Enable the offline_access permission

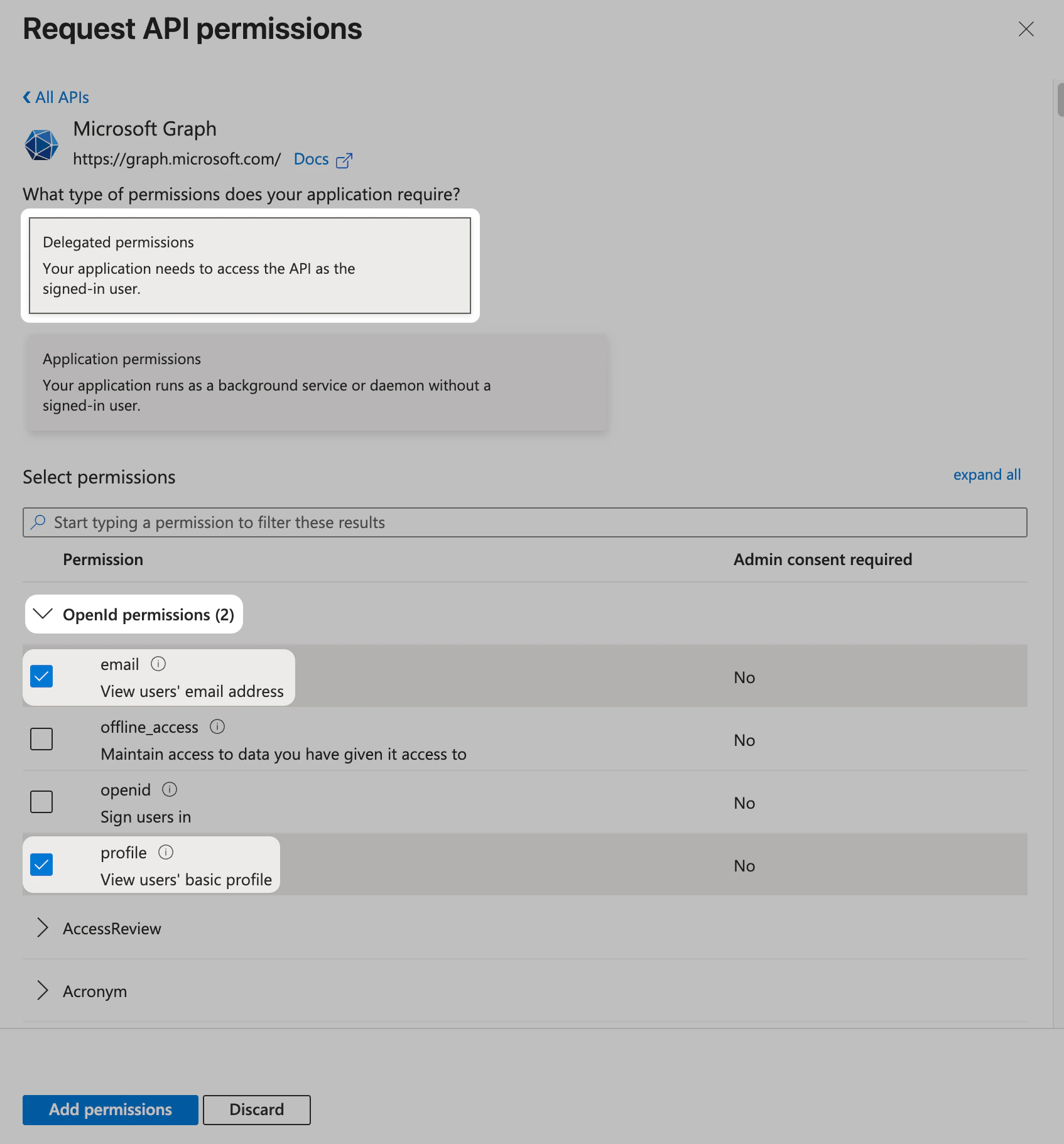pos(41,739)
